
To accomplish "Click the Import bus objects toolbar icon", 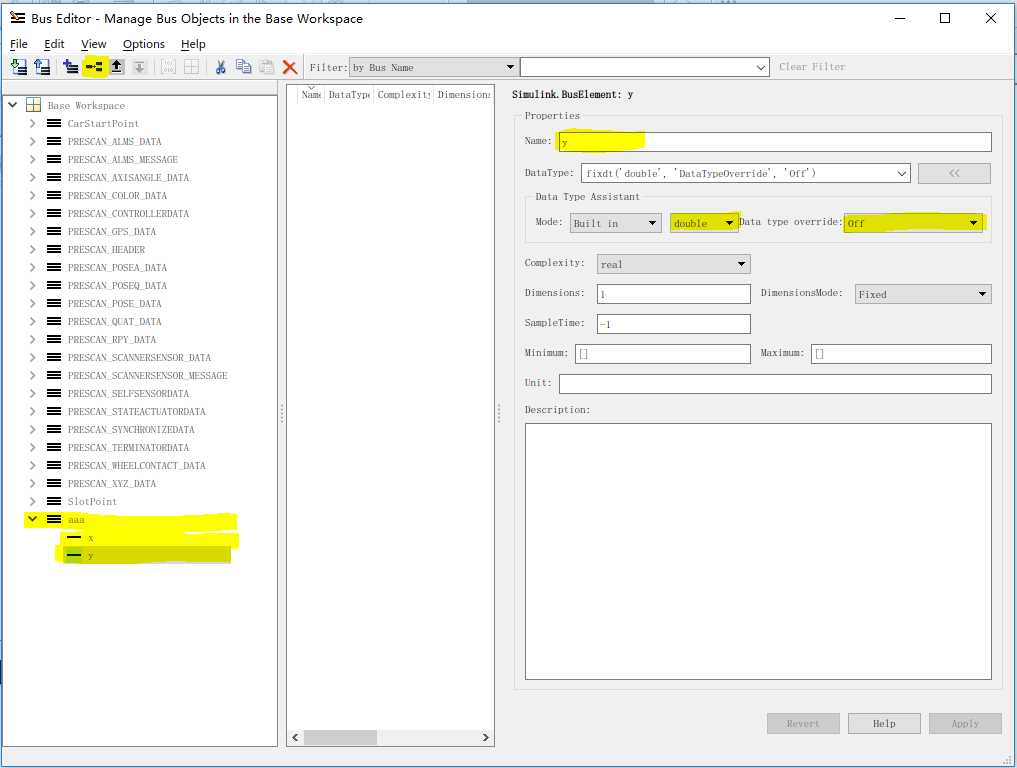I will pyautogui.click(x=19, y=67).
